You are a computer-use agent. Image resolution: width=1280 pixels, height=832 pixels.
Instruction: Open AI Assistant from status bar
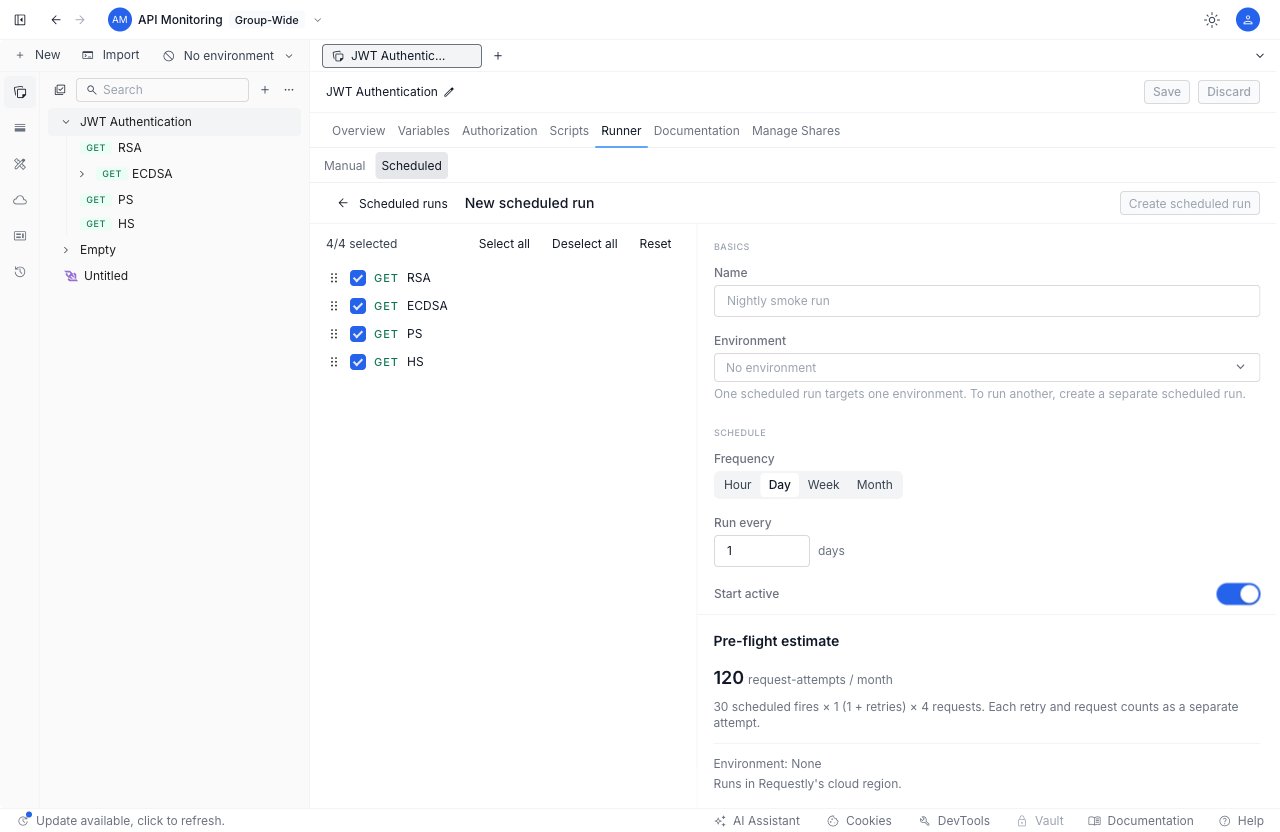[x=758, y=821]
